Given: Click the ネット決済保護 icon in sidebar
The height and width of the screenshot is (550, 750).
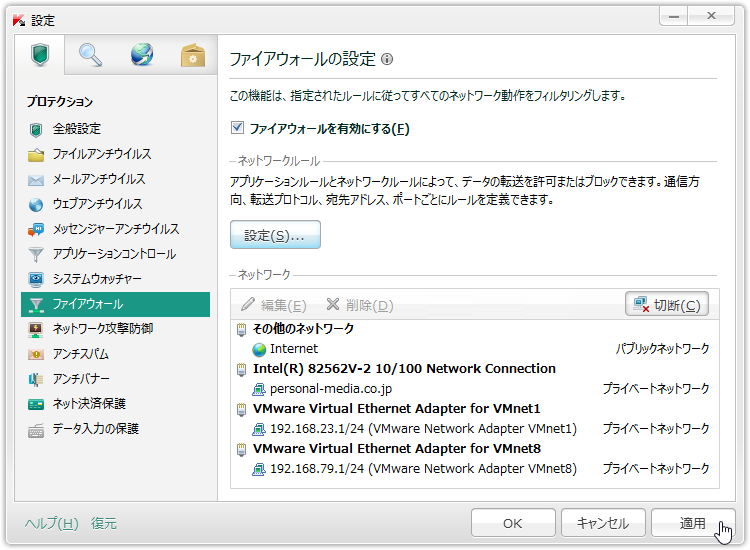Looking at the screenshot, I should [x=36, y=404].
